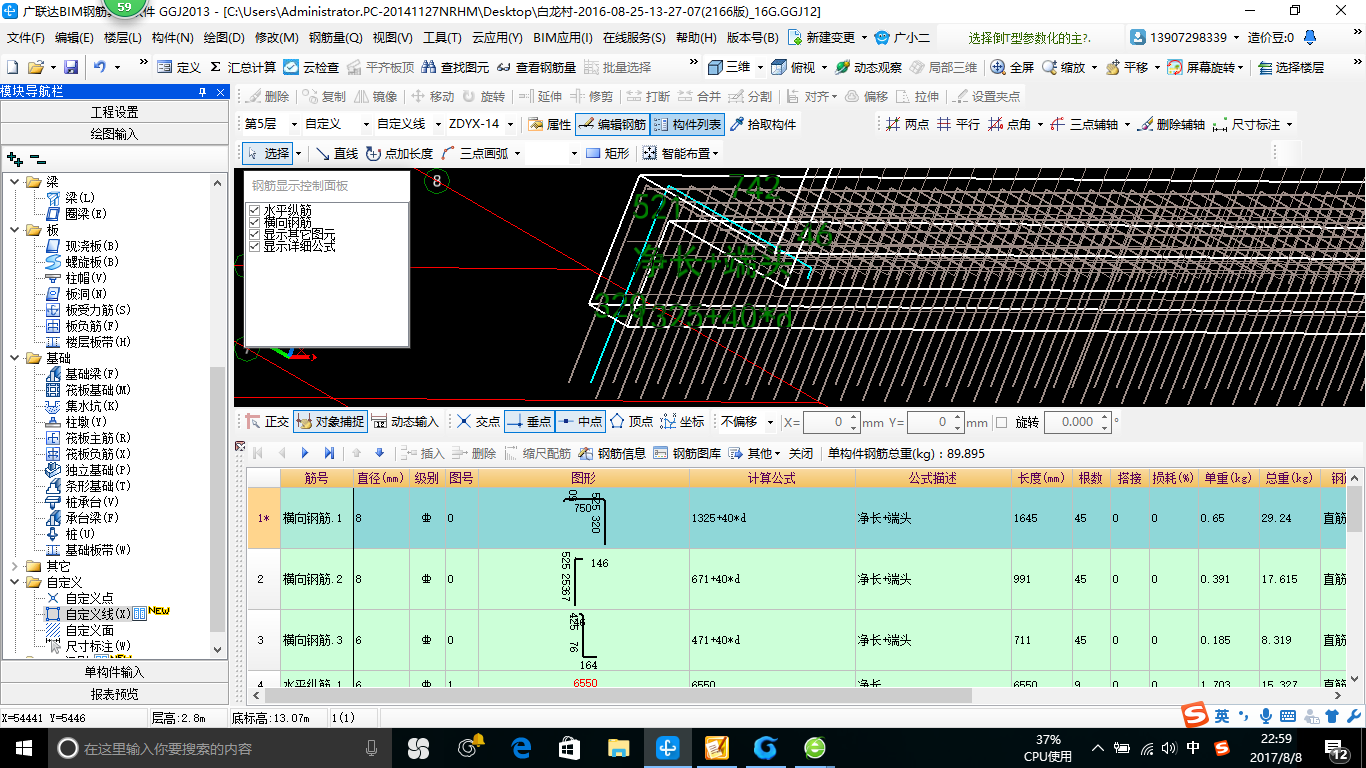Choose 点加长度 (Point Plus Length) tool
The image size is (1366, 768).
pyautogui.click(x=399, y=153)
